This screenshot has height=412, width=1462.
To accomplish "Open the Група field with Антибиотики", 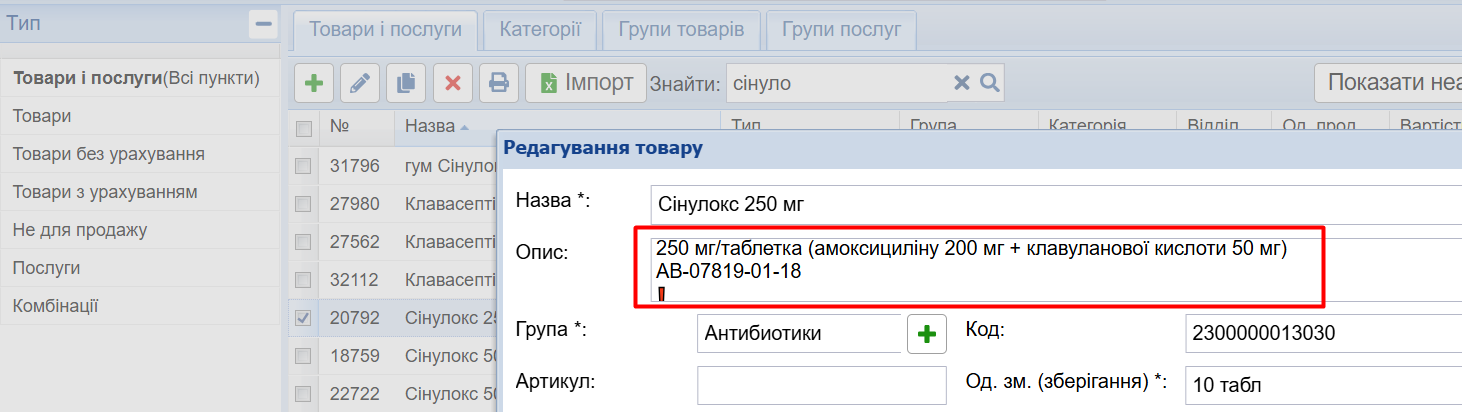I will tap(797, 334).
